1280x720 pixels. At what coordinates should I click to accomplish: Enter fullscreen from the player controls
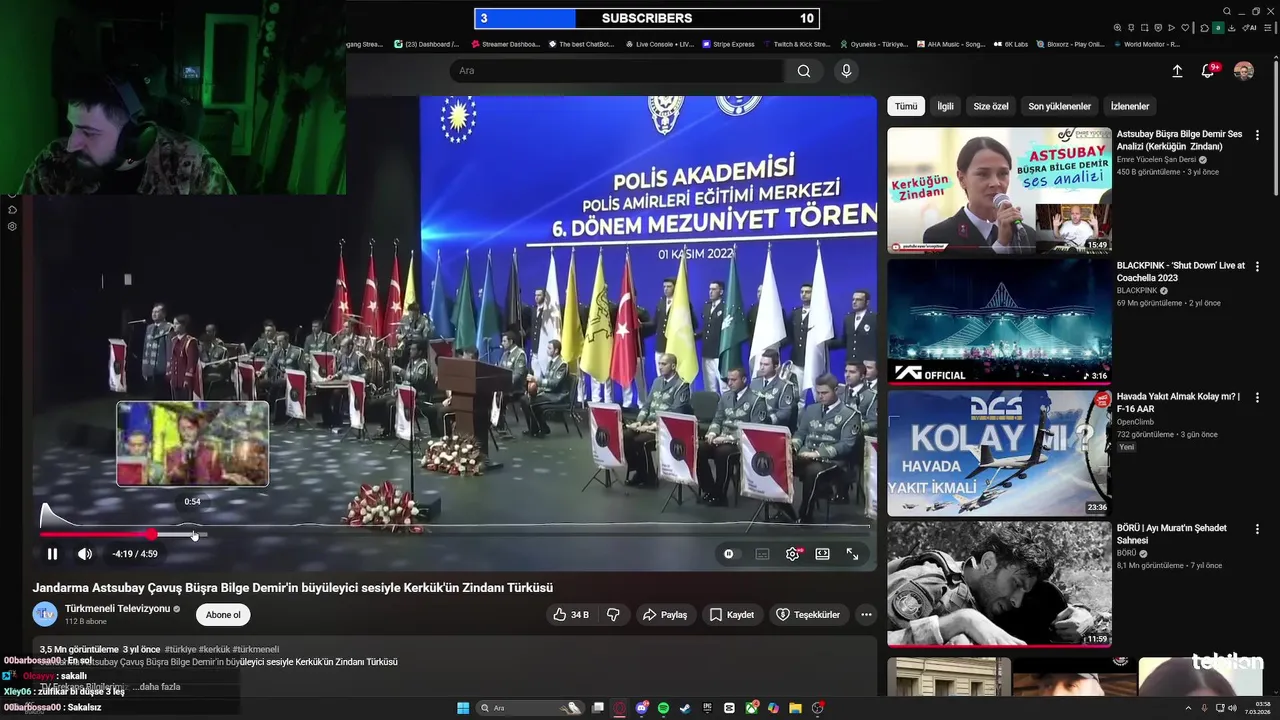(x=852, y=554)
